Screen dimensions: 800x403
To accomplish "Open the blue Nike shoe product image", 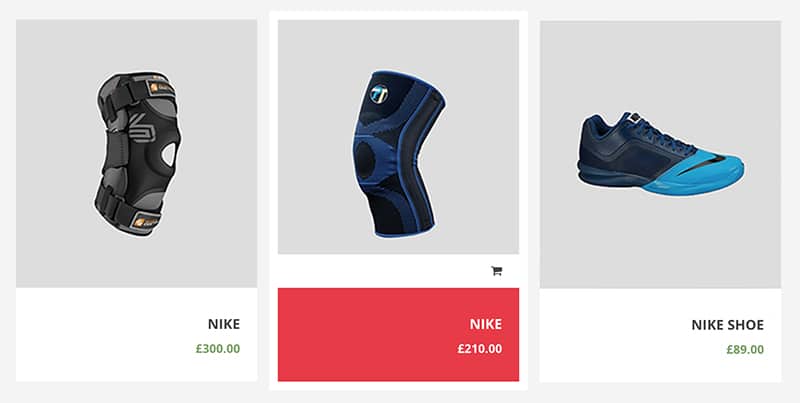I will 660,154.
